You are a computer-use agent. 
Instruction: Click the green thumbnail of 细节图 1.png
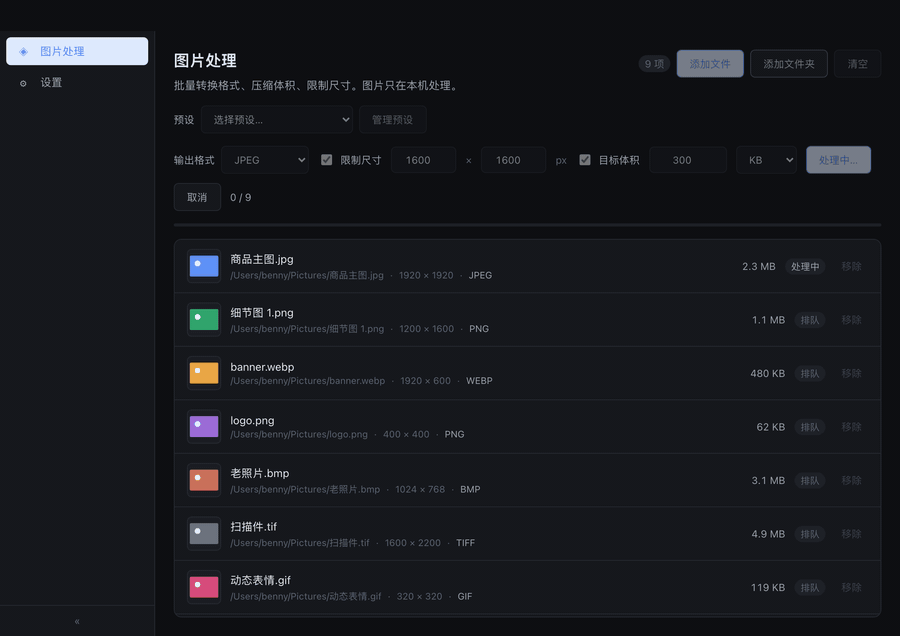click(x=204, y=320)
